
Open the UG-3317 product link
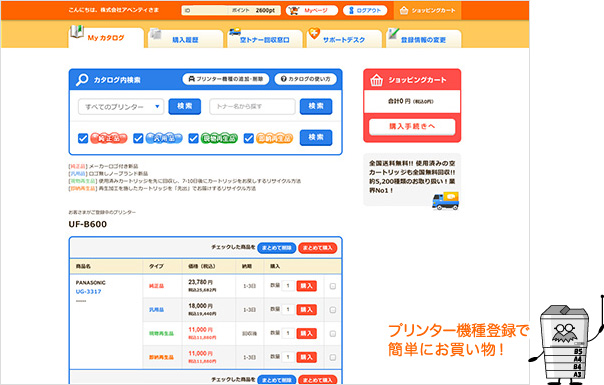click(x=89, y=292)
